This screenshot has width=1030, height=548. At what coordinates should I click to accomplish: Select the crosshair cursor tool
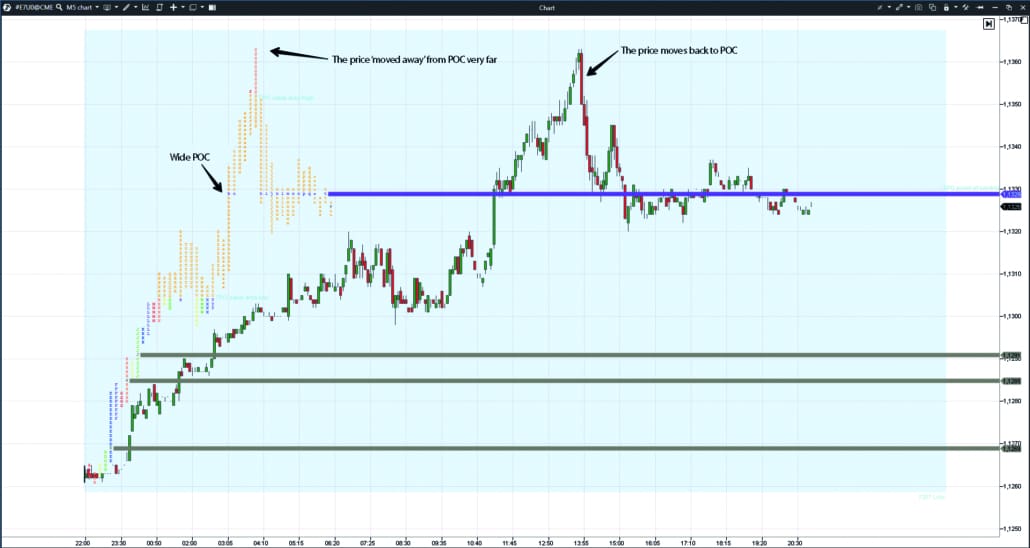coord(173,7)
